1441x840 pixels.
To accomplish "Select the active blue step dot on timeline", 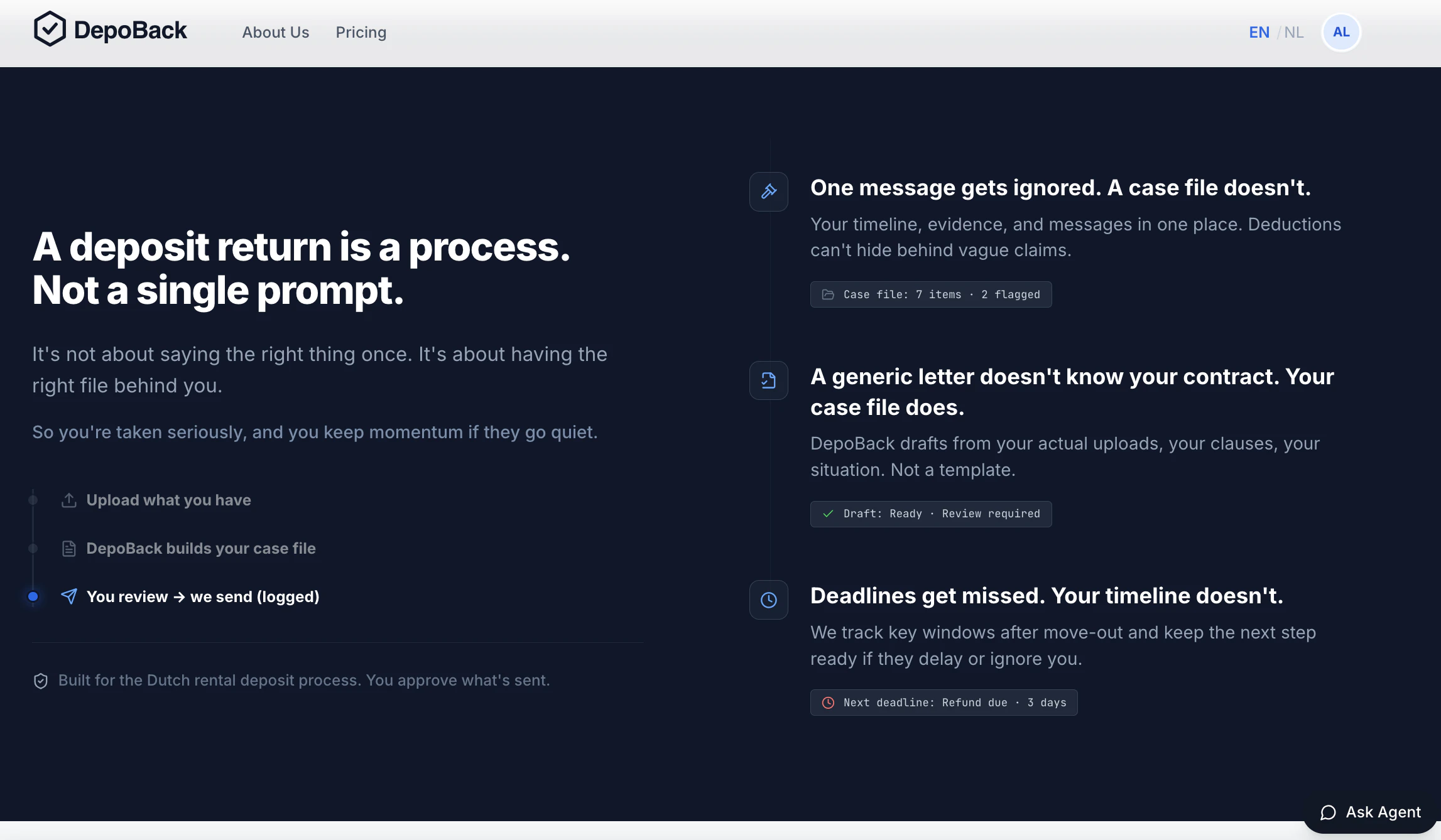I will click(33, 596).
